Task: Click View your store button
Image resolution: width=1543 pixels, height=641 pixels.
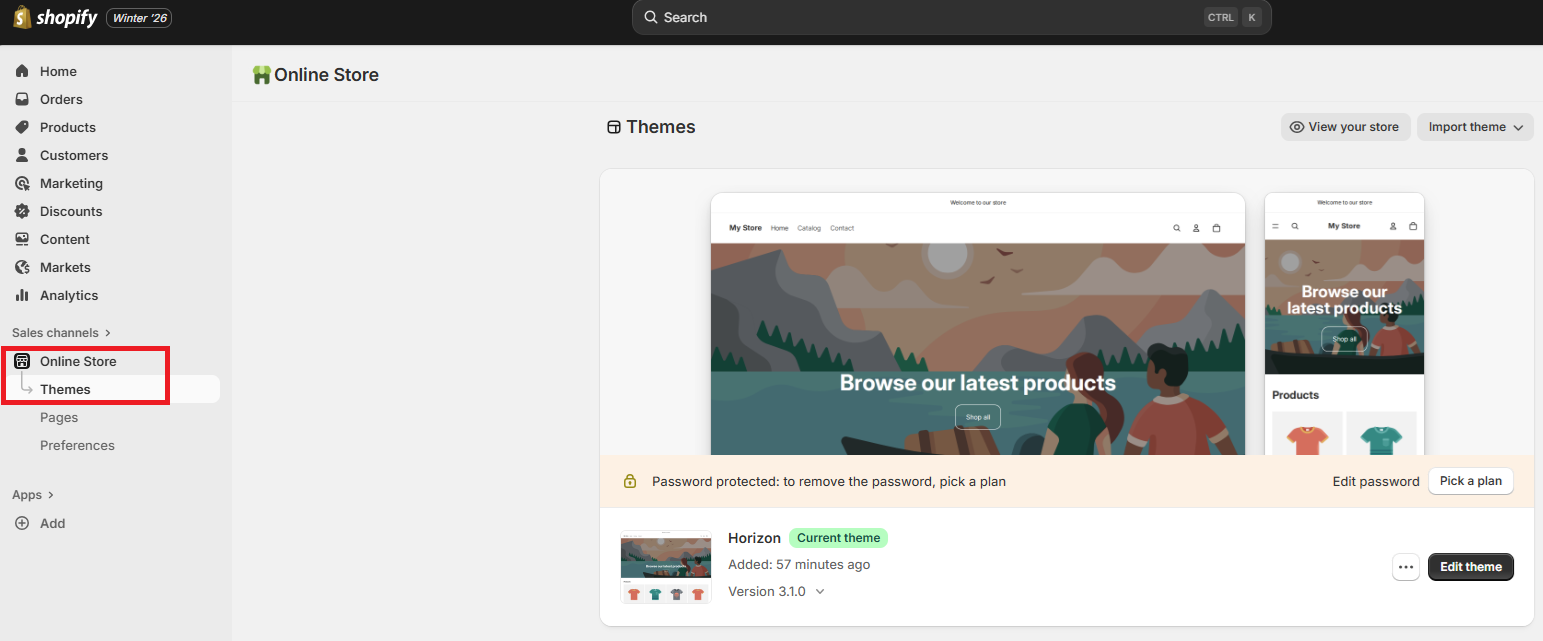Action: [1345, 127]
